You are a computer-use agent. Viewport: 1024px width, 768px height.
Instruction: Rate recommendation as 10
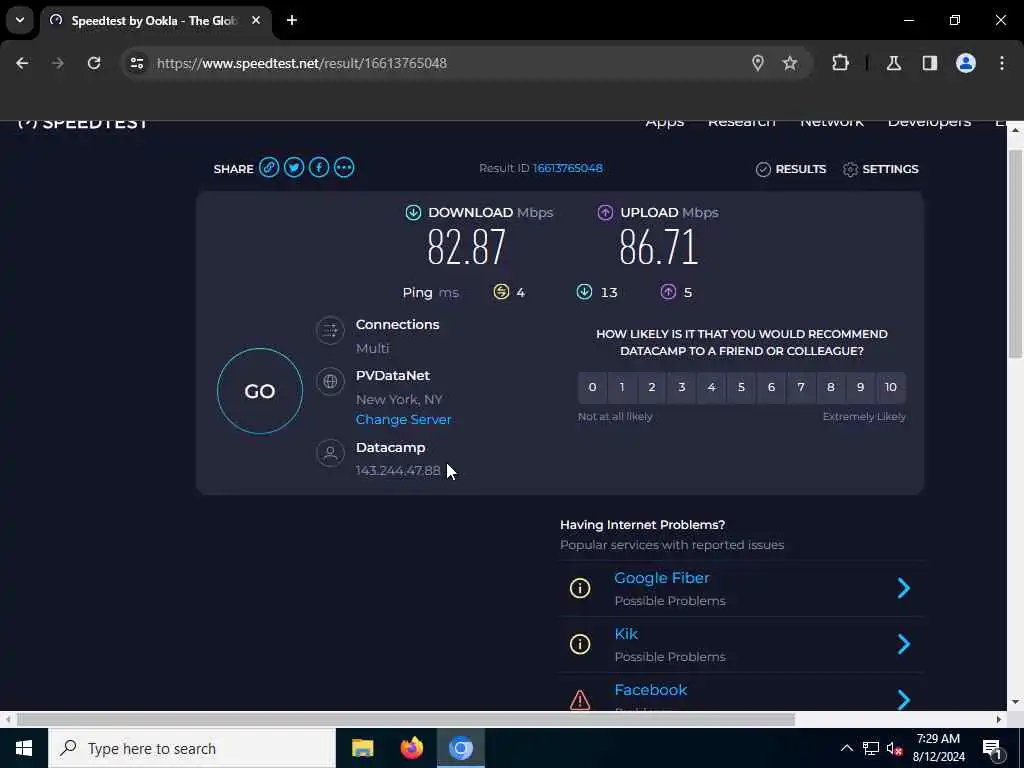[891, 387]
